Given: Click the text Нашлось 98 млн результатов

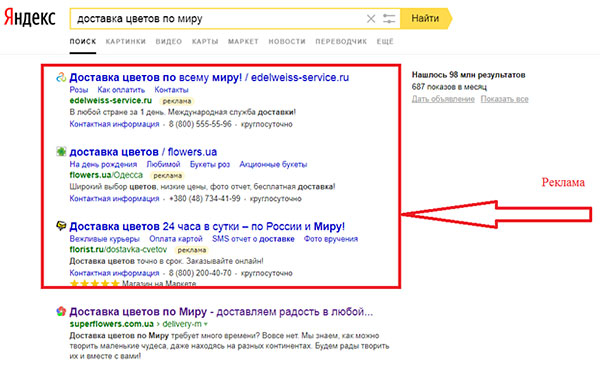Looking at the screenshot, I should tap(468, 75).
